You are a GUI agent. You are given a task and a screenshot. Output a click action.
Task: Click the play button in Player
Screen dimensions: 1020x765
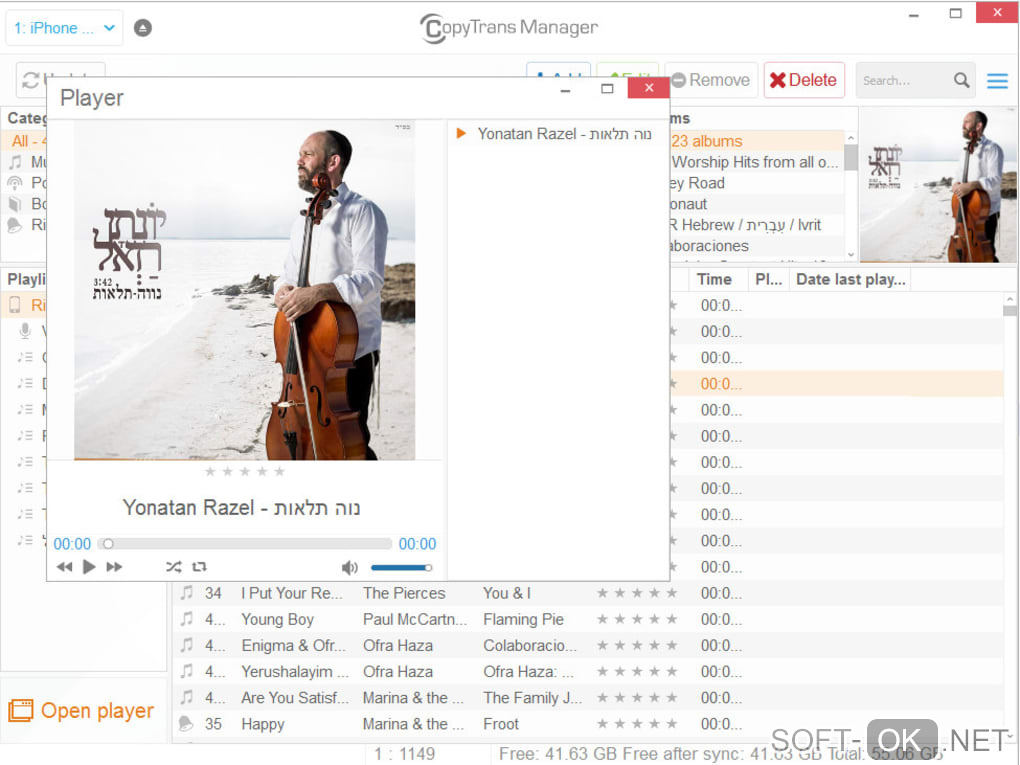[x=89, y=567]
